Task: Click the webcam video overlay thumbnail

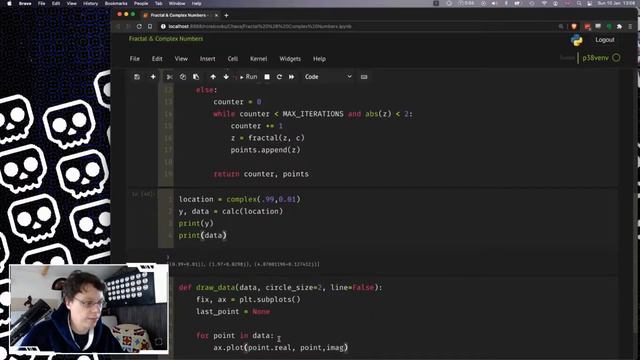Action: coord(89,309)
